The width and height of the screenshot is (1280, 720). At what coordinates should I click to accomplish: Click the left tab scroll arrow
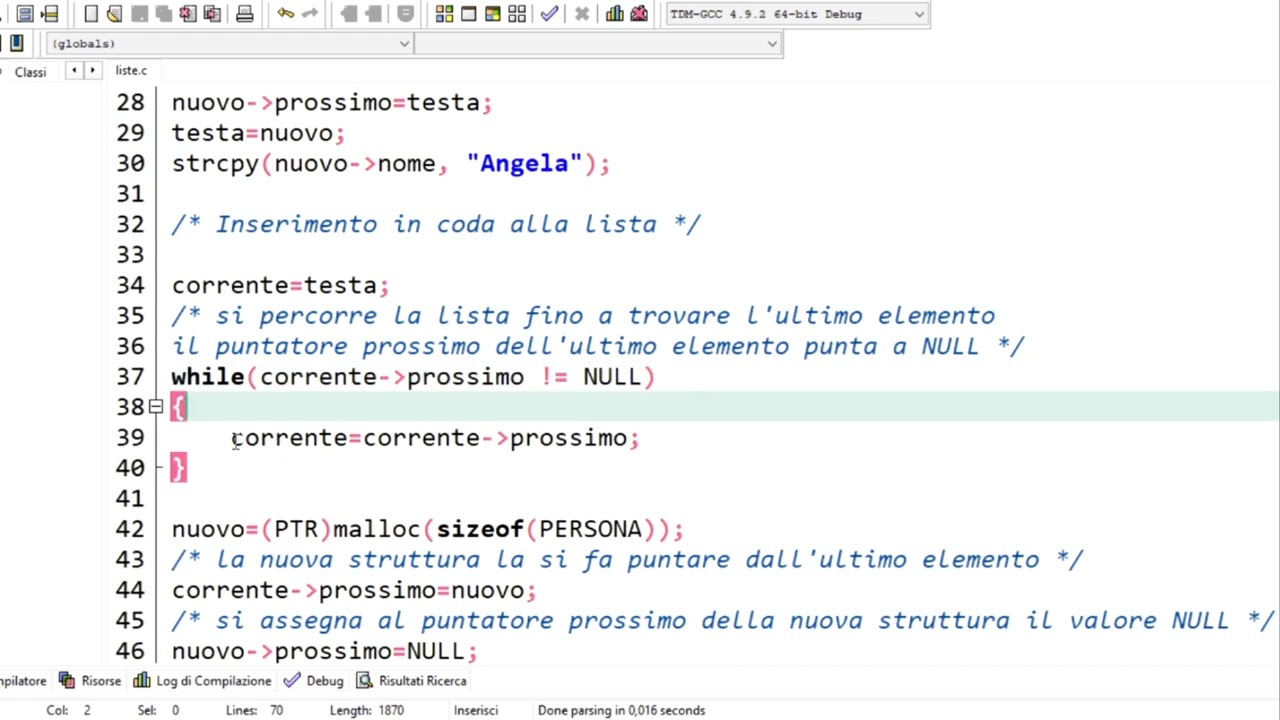tap(73, 70)
